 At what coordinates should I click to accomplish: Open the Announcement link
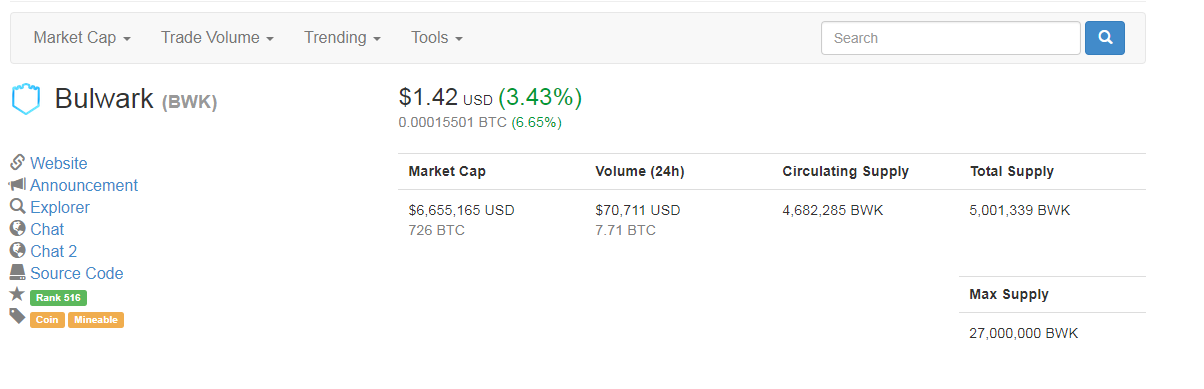84,185
